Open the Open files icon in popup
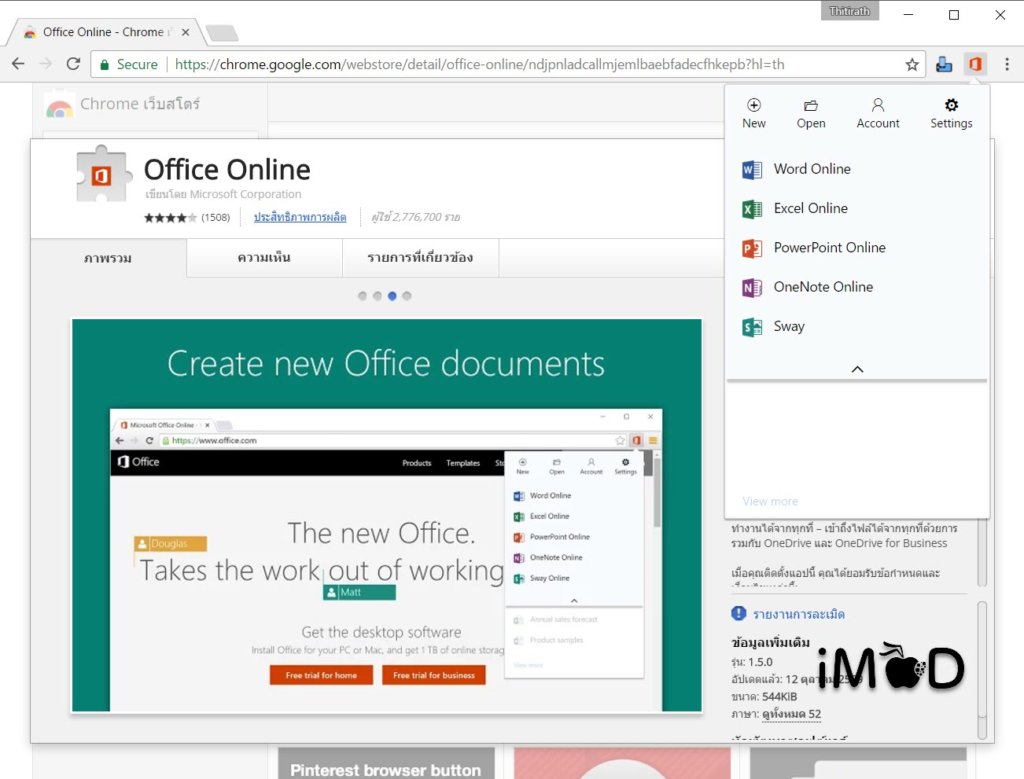 click(x=811, y=113)
